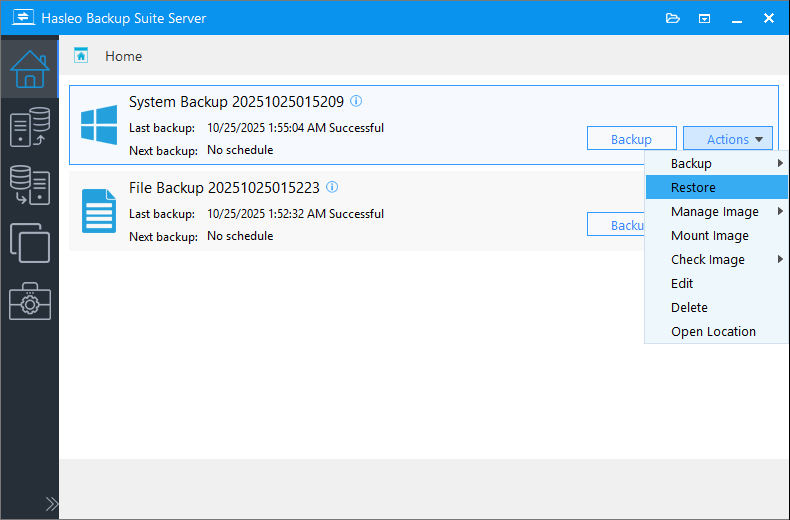Open the Home page from the sidebar
790x520 pixels.
[x=30, y=69]
